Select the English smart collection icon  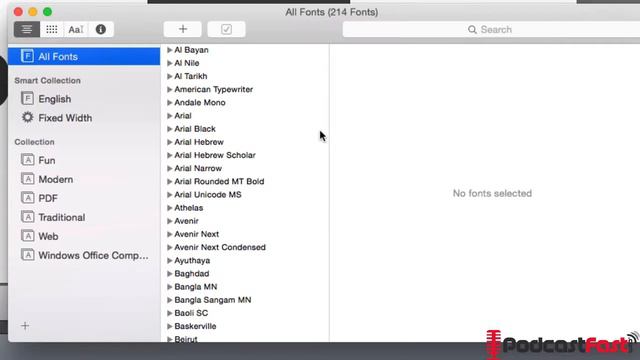[27, 98]
